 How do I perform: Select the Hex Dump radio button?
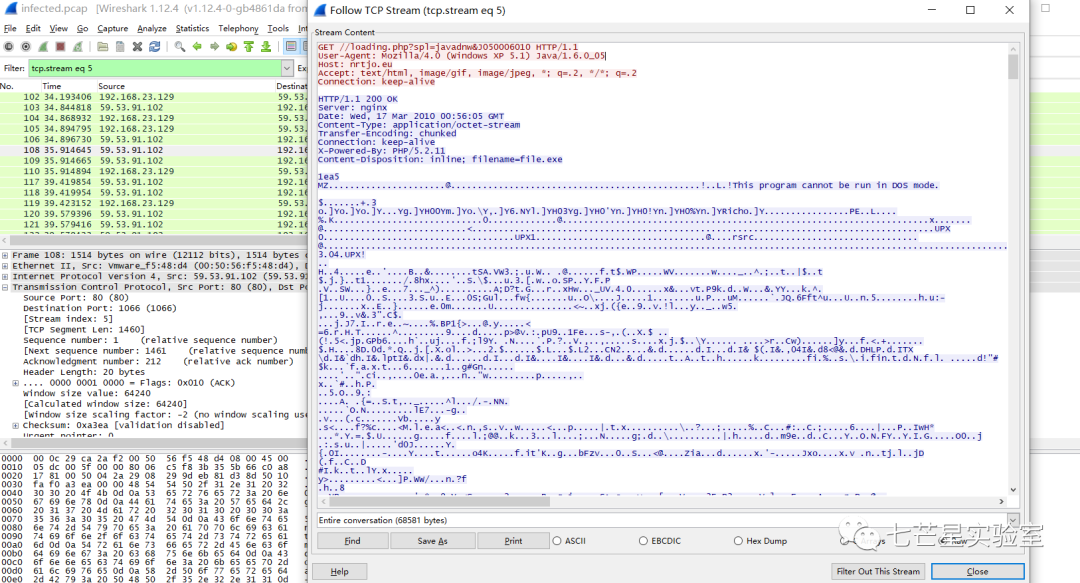[738, 541]
